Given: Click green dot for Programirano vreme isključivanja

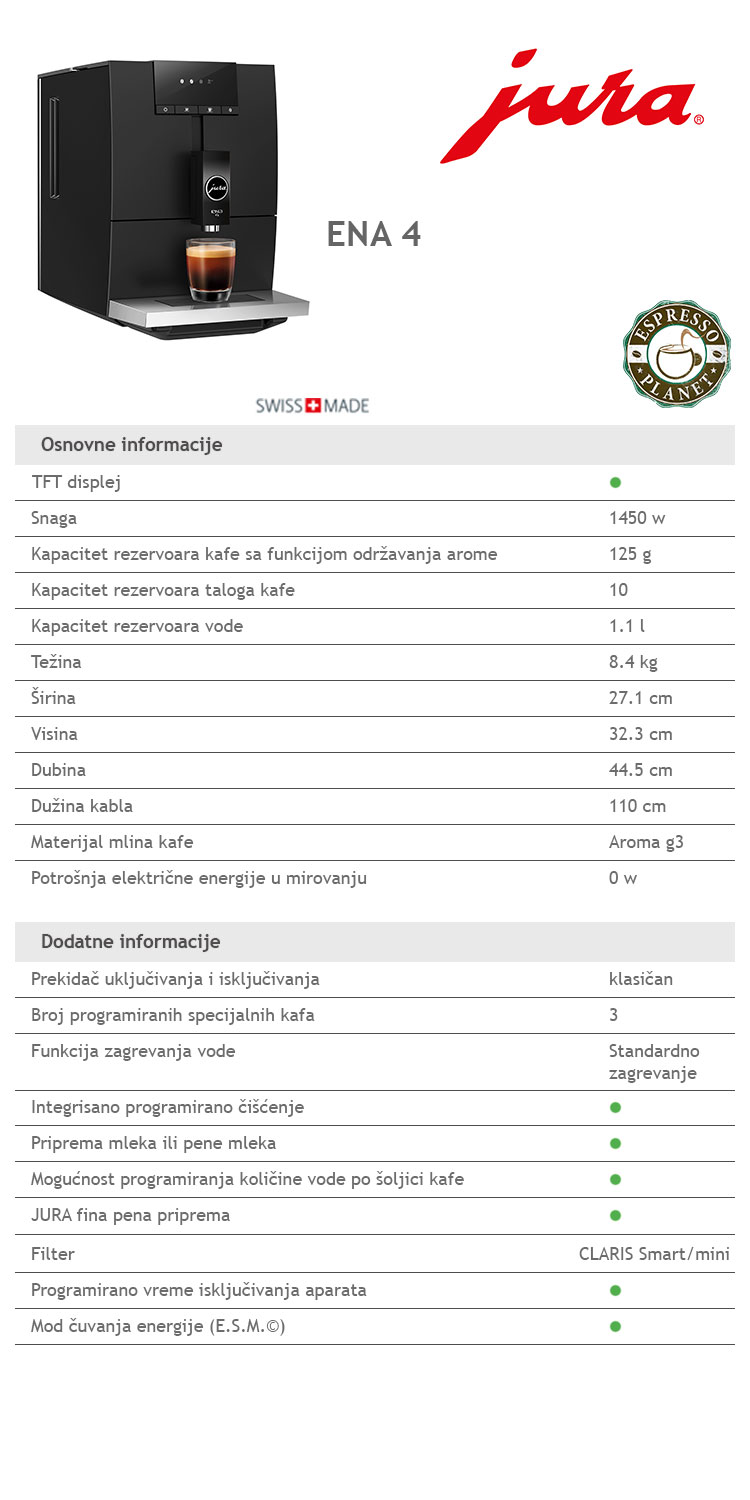Looking at the screenshot, I should 615,1290.
